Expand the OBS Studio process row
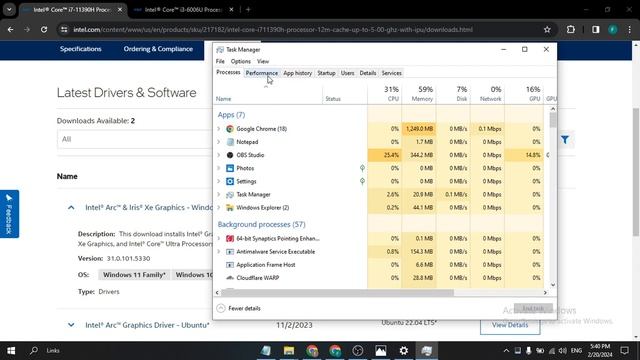This screenshot has width=640, height=360. [x=219, y=155]
